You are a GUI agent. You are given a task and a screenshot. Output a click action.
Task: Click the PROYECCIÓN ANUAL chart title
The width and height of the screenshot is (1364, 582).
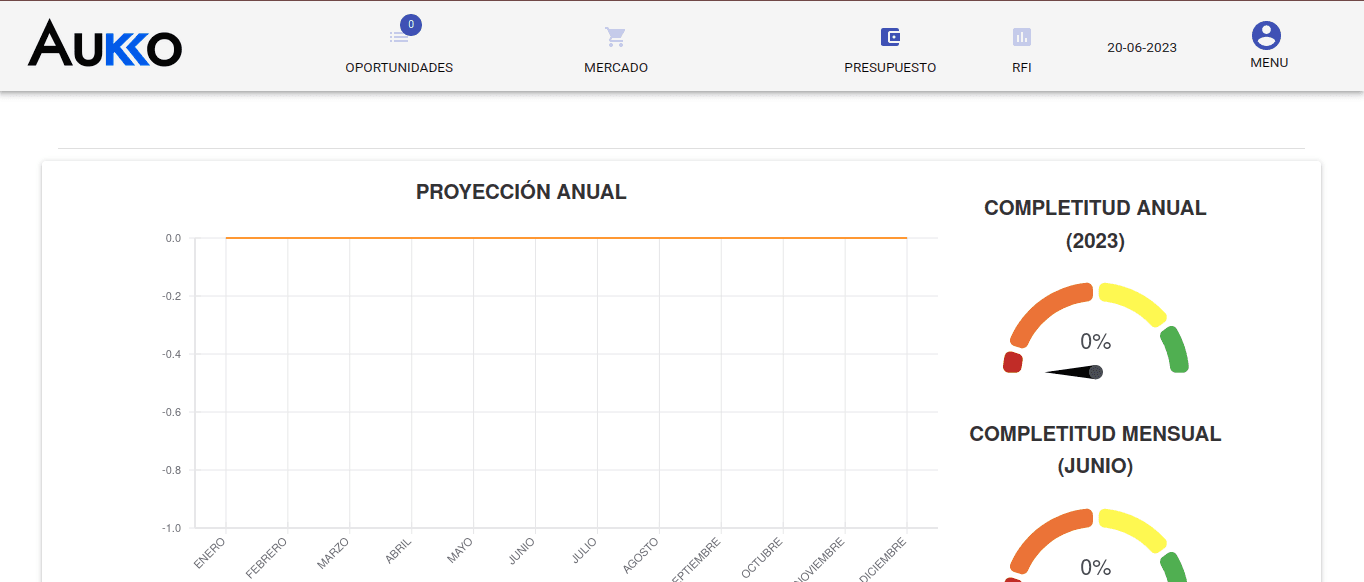(x=521, y=192)
